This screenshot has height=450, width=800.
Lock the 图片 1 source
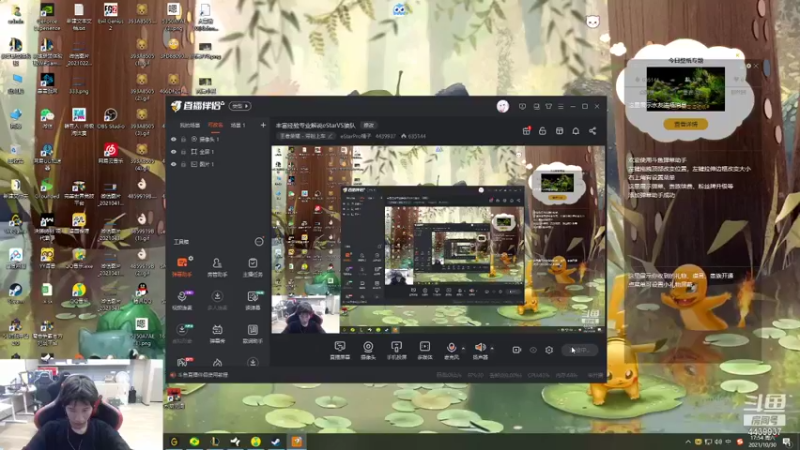183,164
